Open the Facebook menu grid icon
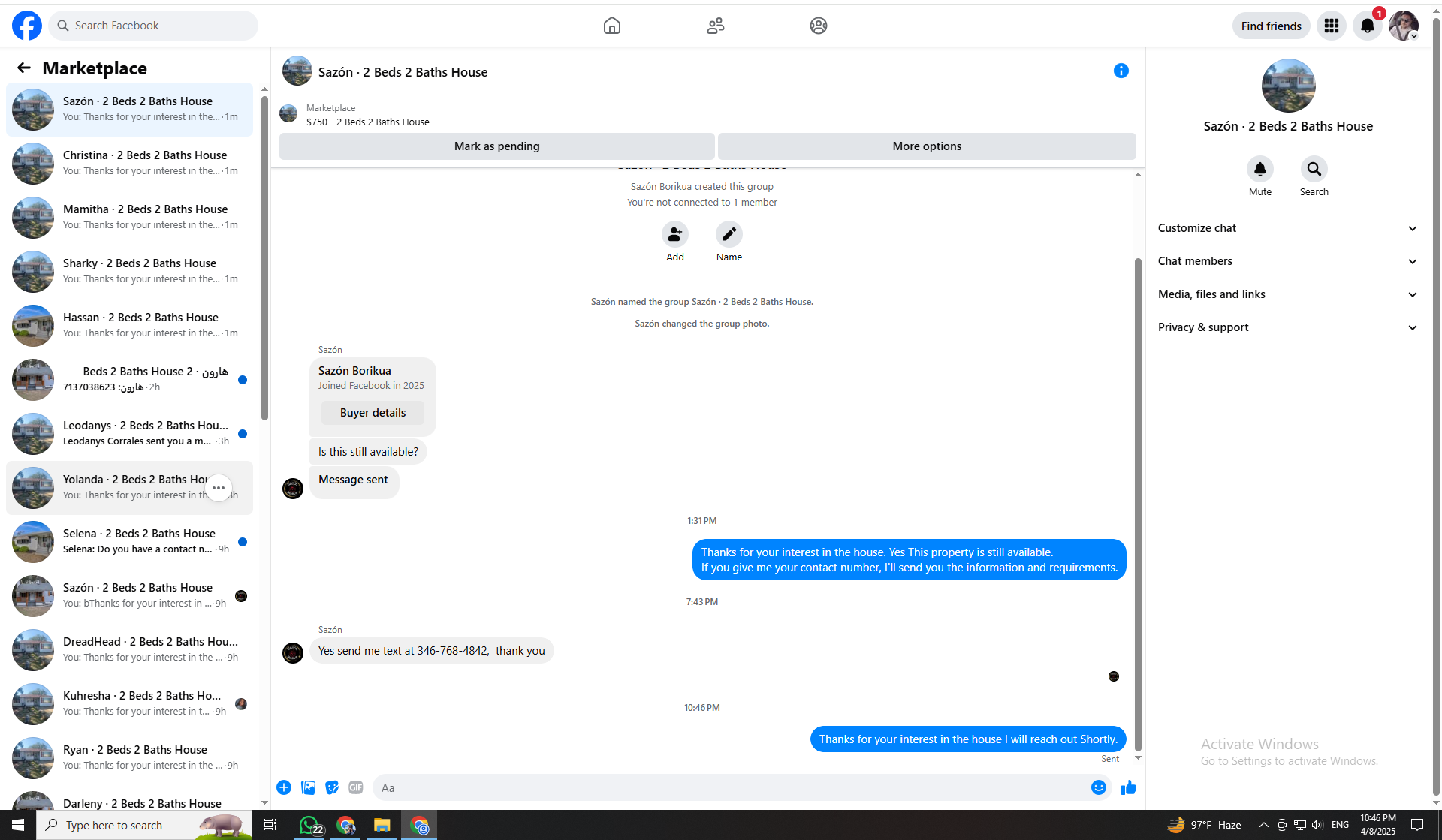 [1331, 26]
